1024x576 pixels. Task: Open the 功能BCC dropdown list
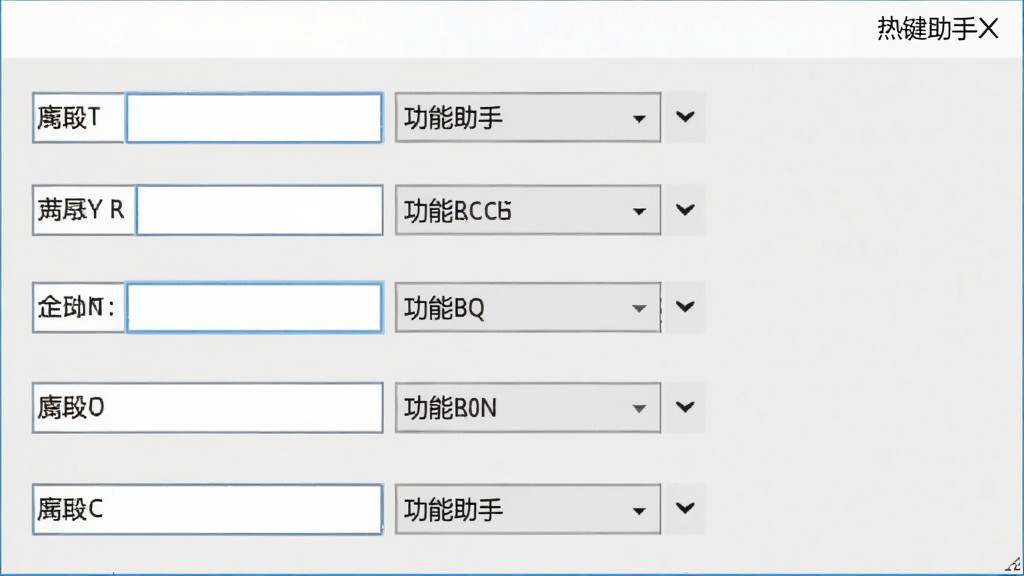tap(528, 210)
